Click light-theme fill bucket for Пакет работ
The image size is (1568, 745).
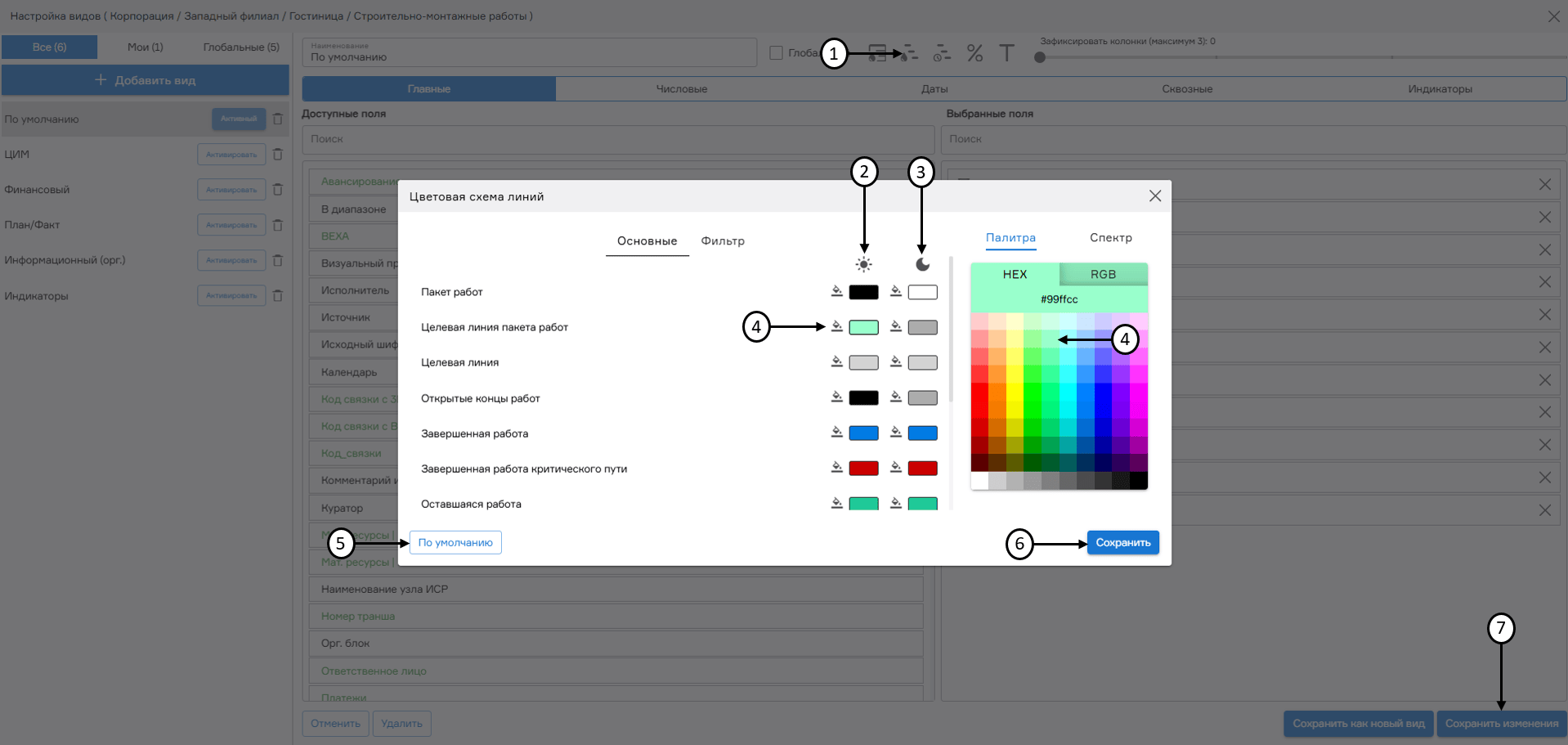[x=836, y=291]
